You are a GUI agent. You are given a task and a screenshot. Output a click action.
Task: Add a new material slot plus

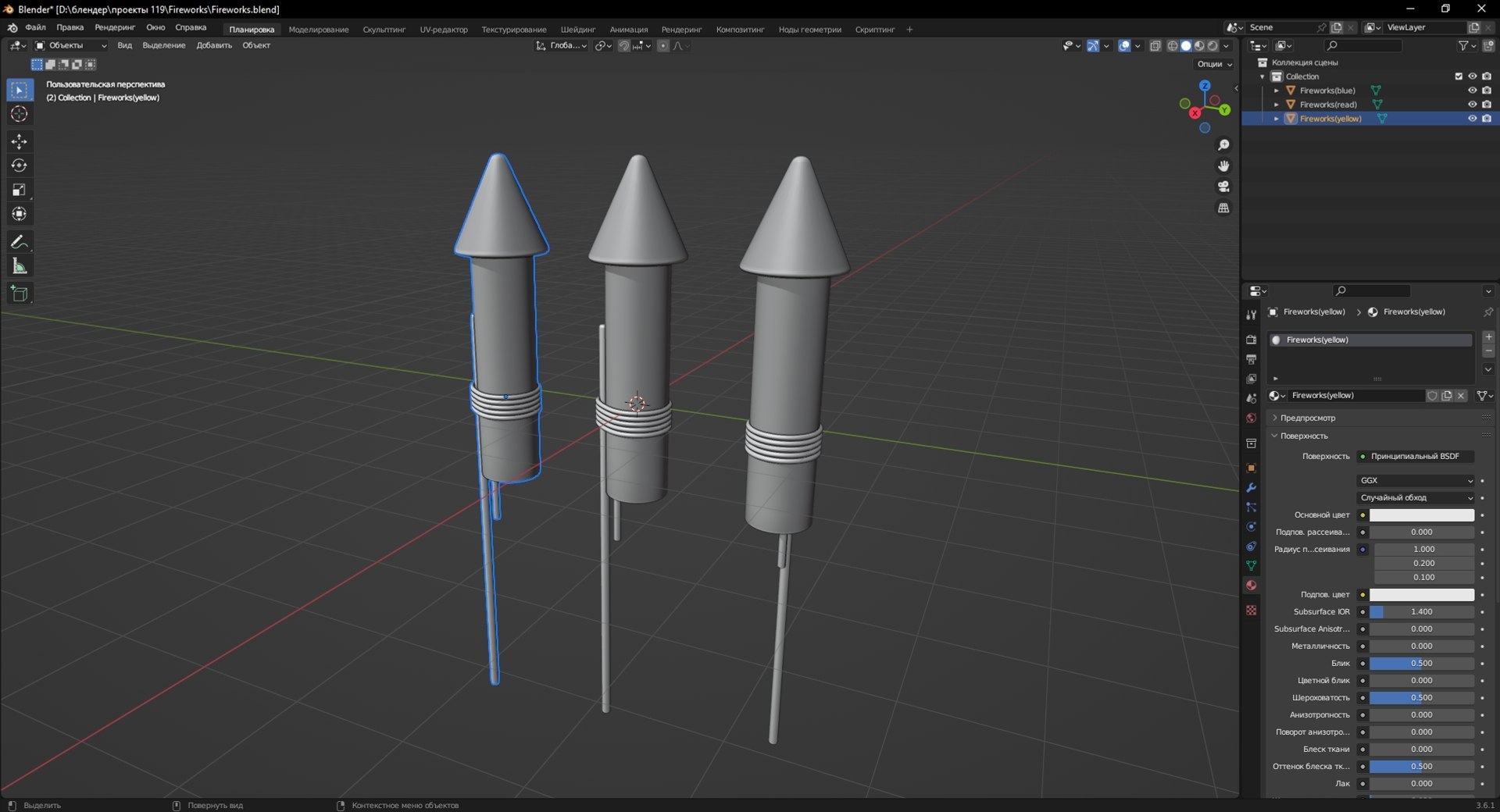click(x=1488, y=337)
